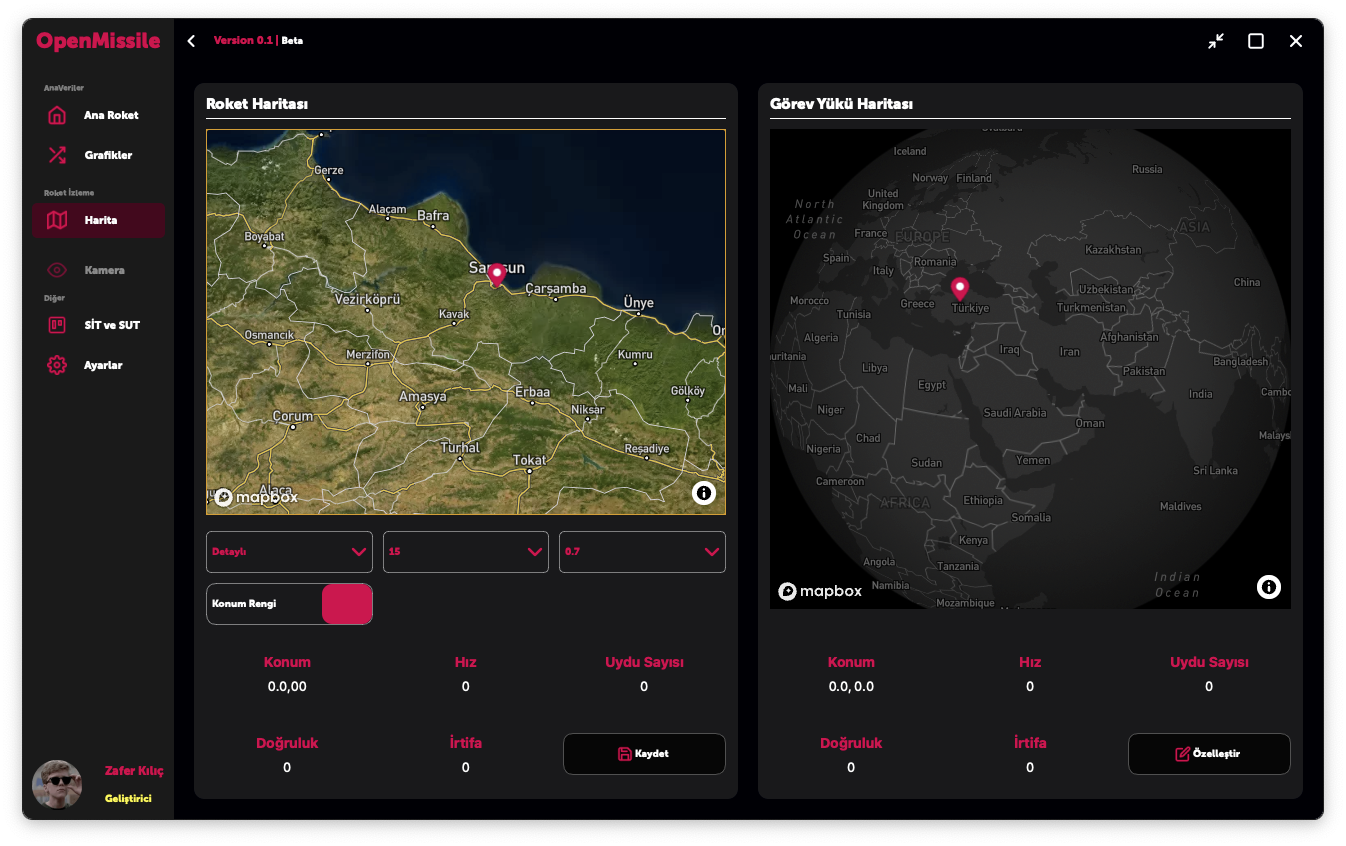Click the Mapbox logo on globe map
This screenshot has width=1346, height=846.
click(x=820, y=591)
